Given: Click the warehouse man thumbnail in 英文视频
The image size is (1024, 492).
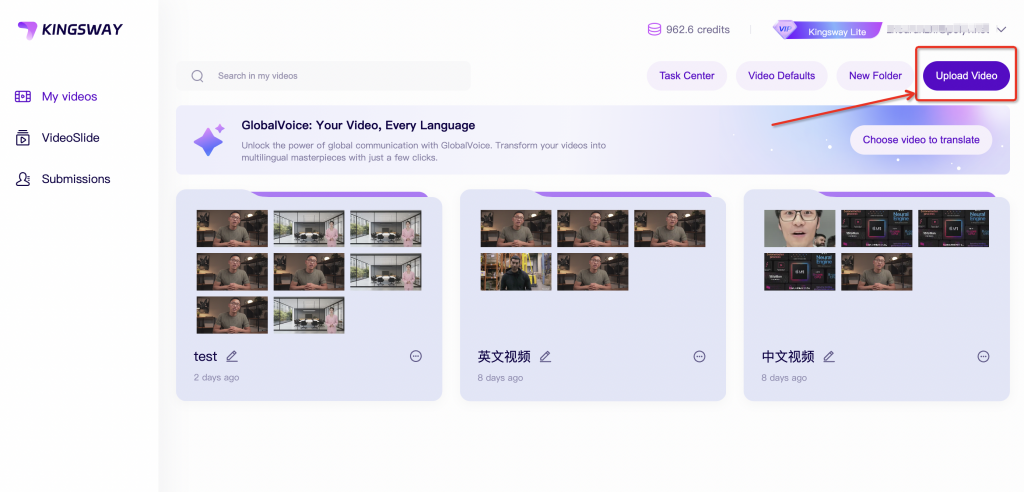Looking at the screenshot, I should (x=516, y=272).
